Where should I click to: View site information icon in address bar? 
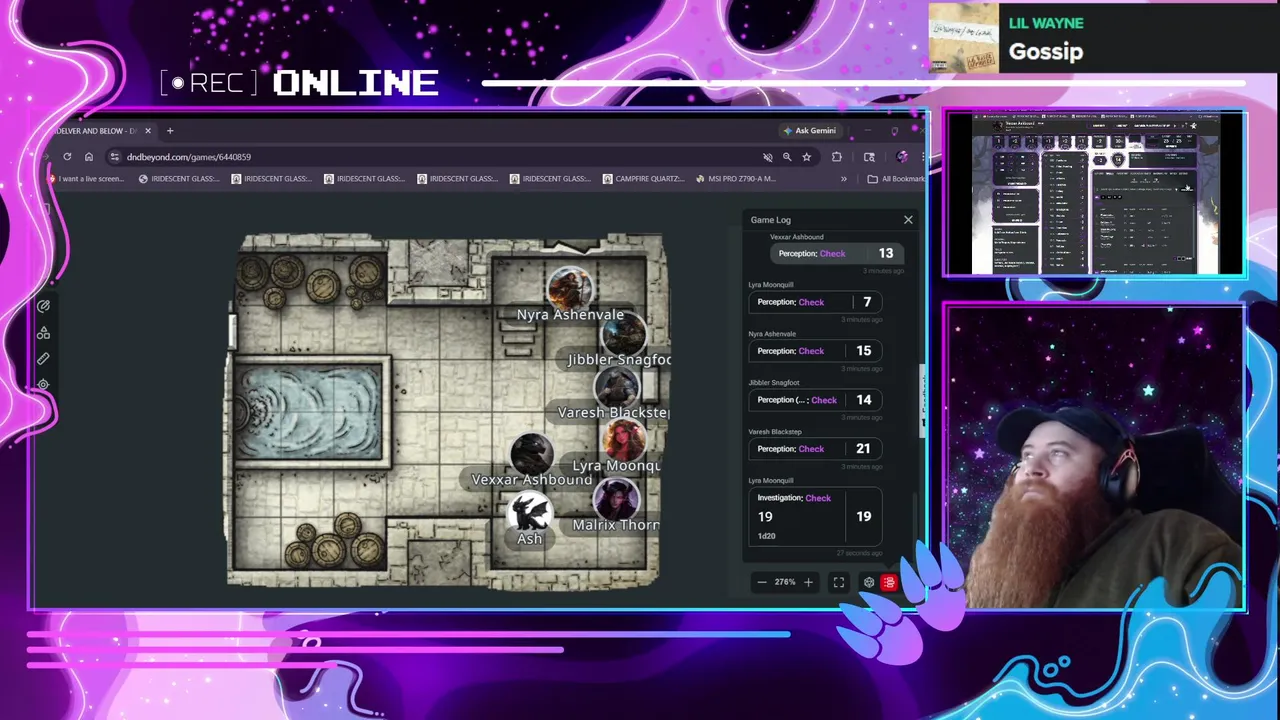pos(115,157)
